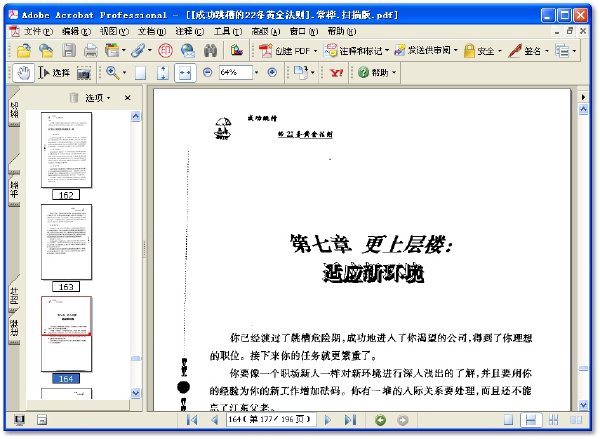
Task: Open the 工具 menu
Action: click(x=228, y=31)
